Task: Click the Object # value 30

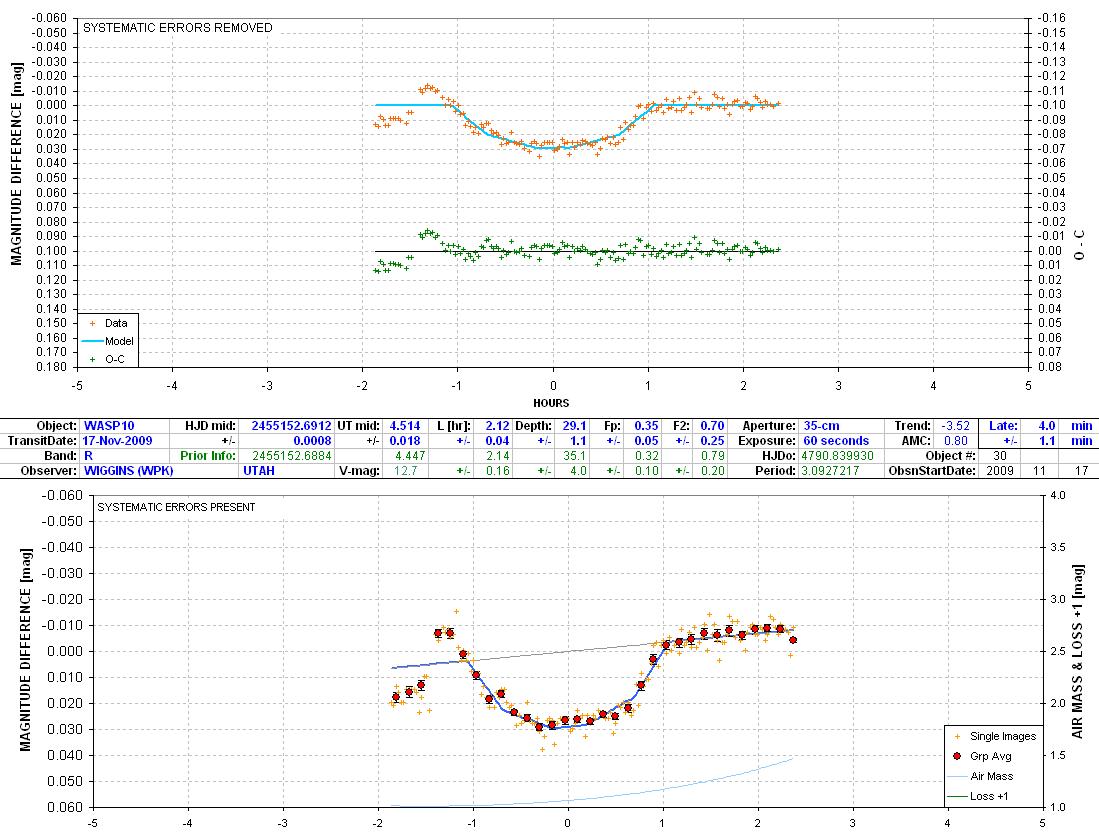Action: point(1000,456)
